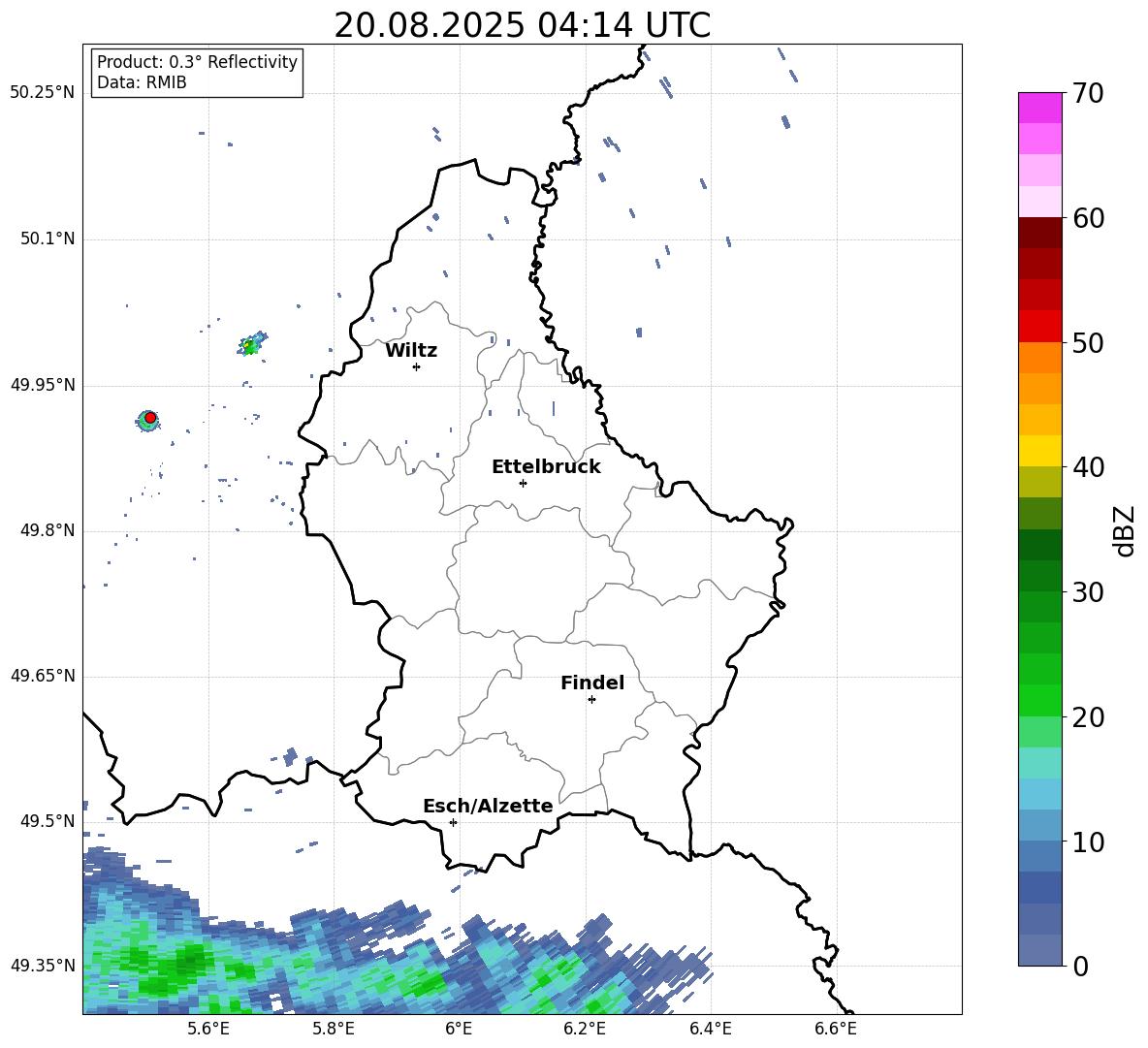Click the colorbar 60 tick label
The height and width of the screenshot is (1048, 1148).
pyautogui.click(x=1088, y=218)
